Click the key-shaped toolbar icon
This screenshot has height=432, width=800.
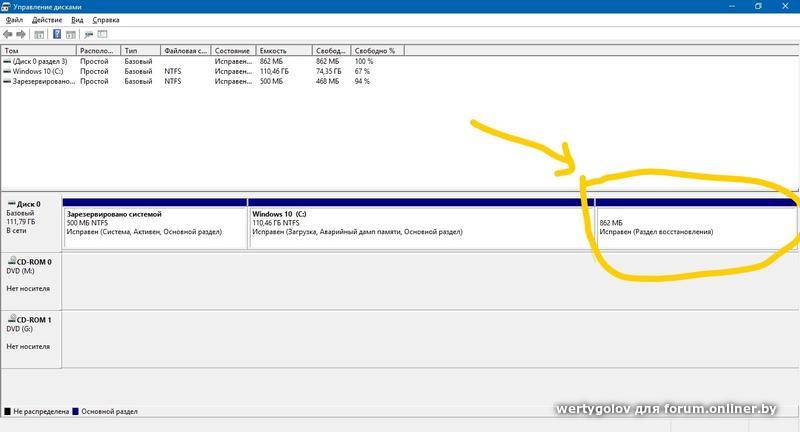(x=89, y=34)
